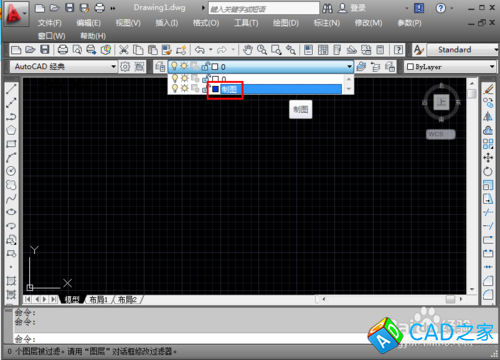Image resolution: width=500 pixels, height=360 pixels.
Task: Toggle the lock icon on the 制图 layer
Action: pos(205,89)
